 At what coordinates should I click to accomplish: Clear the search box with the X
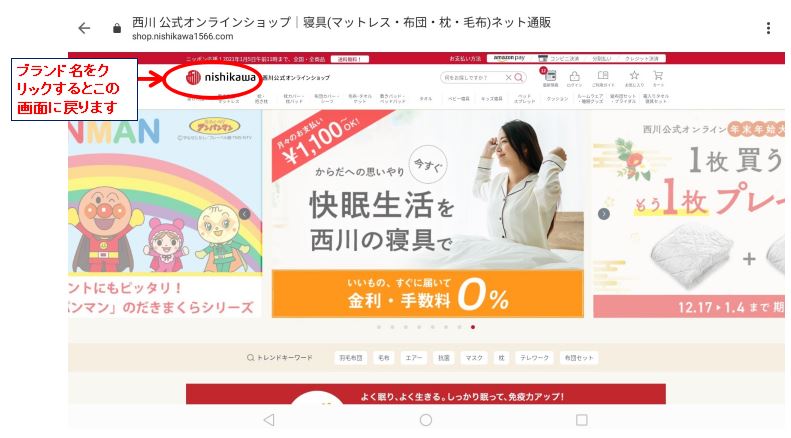(x=508, y=77)
